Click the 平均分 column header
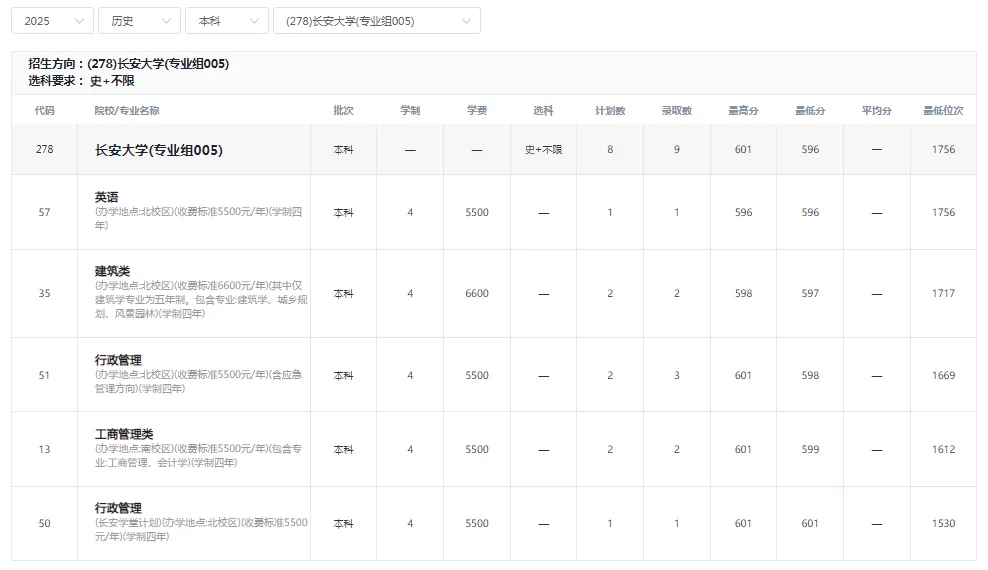988x570 pixels. click(x=876, y=110)
